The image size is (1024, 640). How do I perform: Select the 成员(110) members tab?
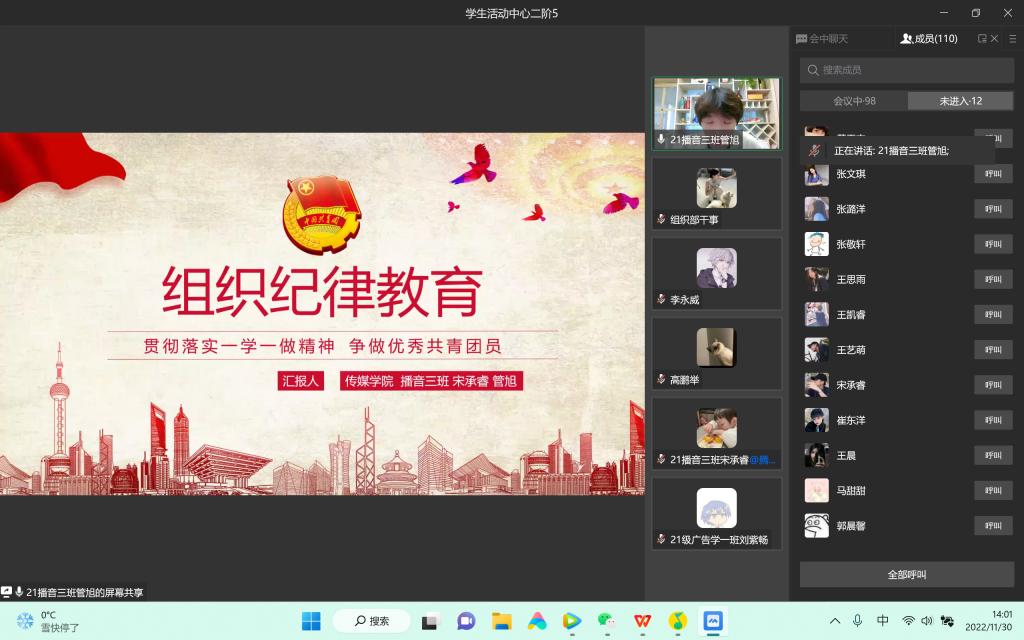pyautogui.click(x=929, y=39)
